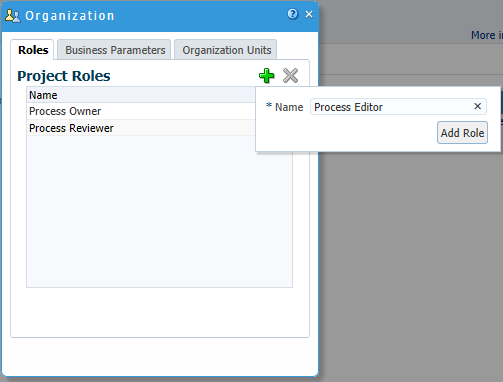The height and width of the screenshot is (382, 503).
Task: Click the Organization people icon in title bar
Action: tap(13, 16)
